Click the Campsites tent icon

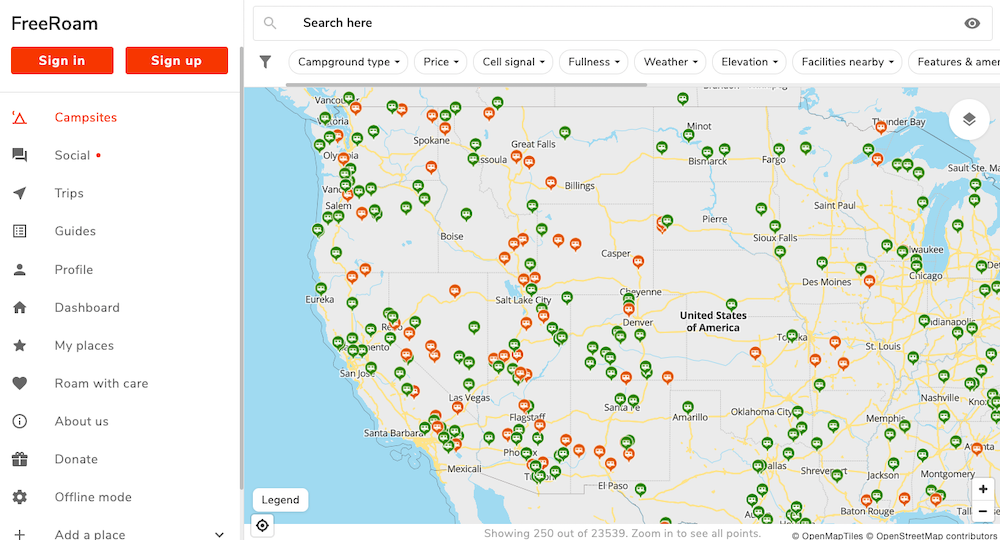click(20, 117)
